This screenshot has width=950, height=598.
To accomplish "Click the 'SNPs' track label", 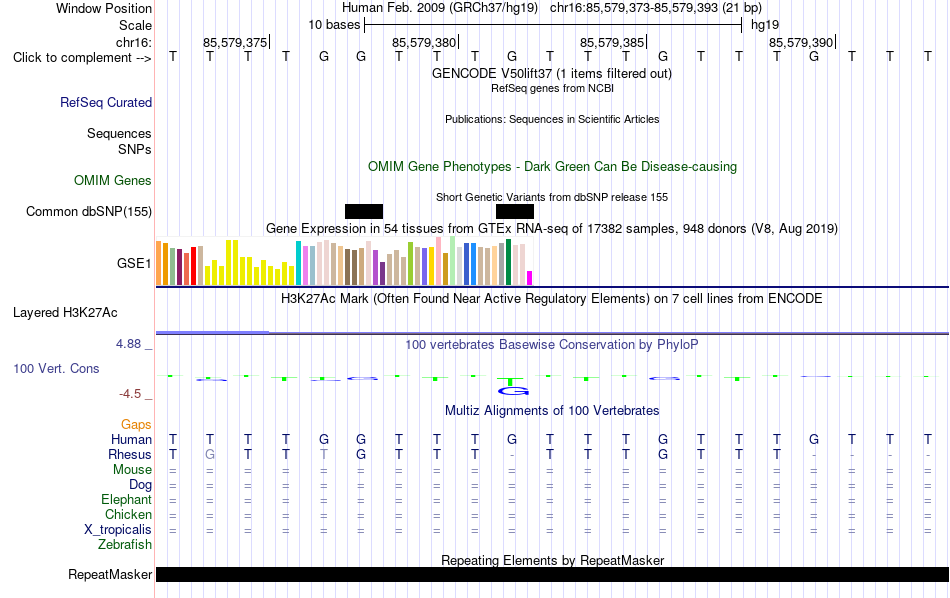I will (x=135, y=149).
